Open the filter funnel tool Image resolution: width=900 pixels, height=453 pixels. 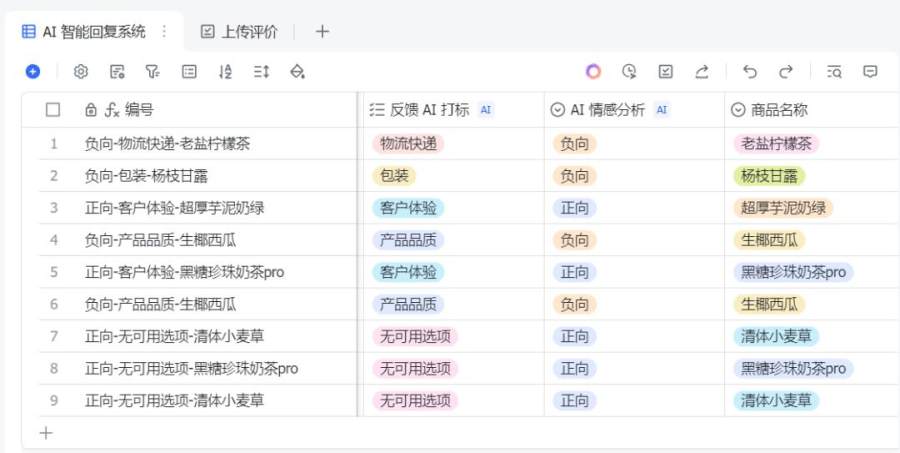click(152, 71)
